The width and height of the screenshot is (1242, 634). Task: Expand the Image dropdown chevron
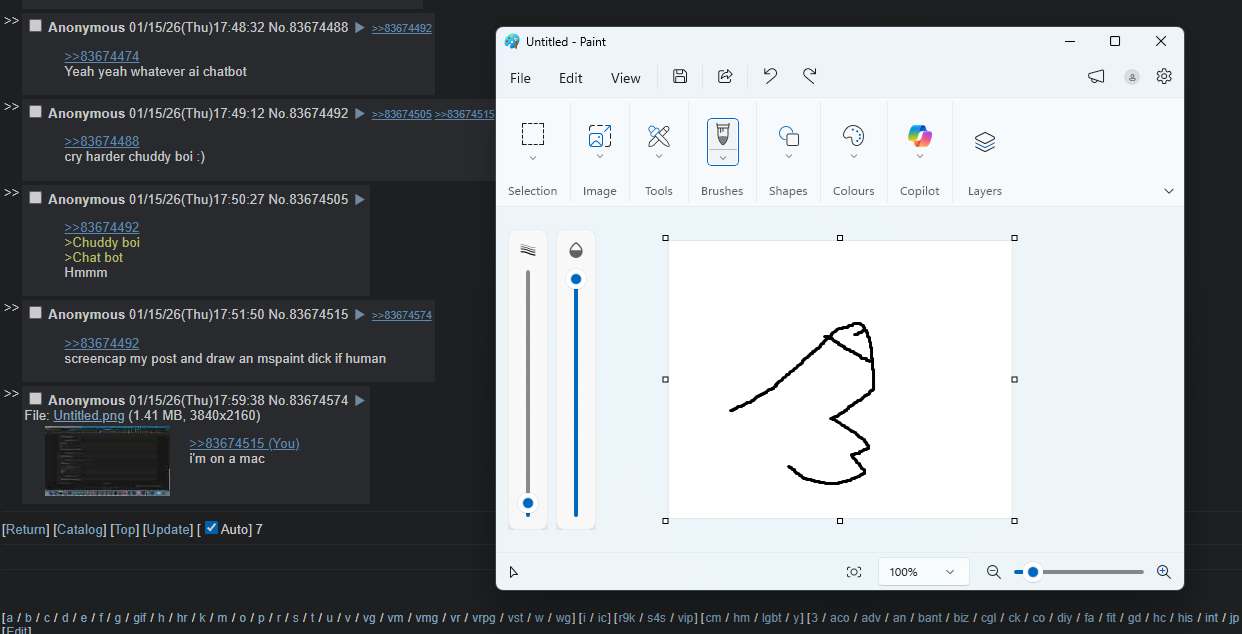click(600, 156)
